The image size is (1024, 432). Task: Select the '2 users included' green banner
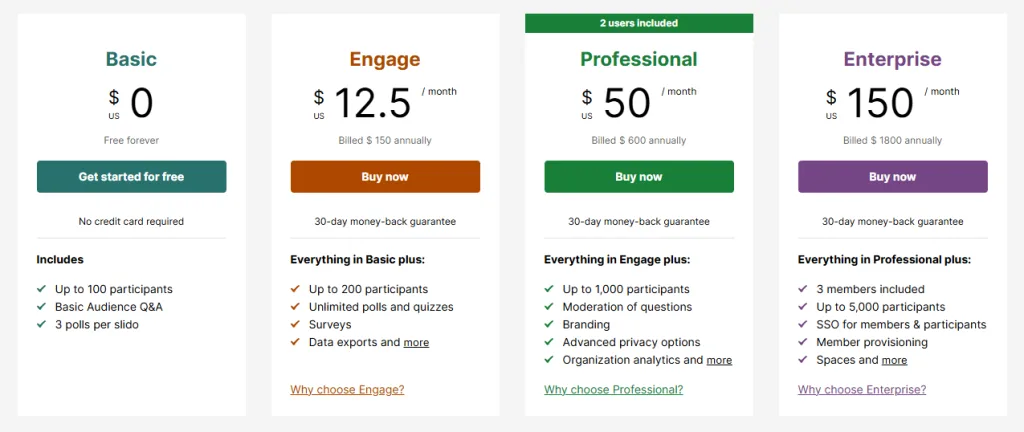pos(639,23)
